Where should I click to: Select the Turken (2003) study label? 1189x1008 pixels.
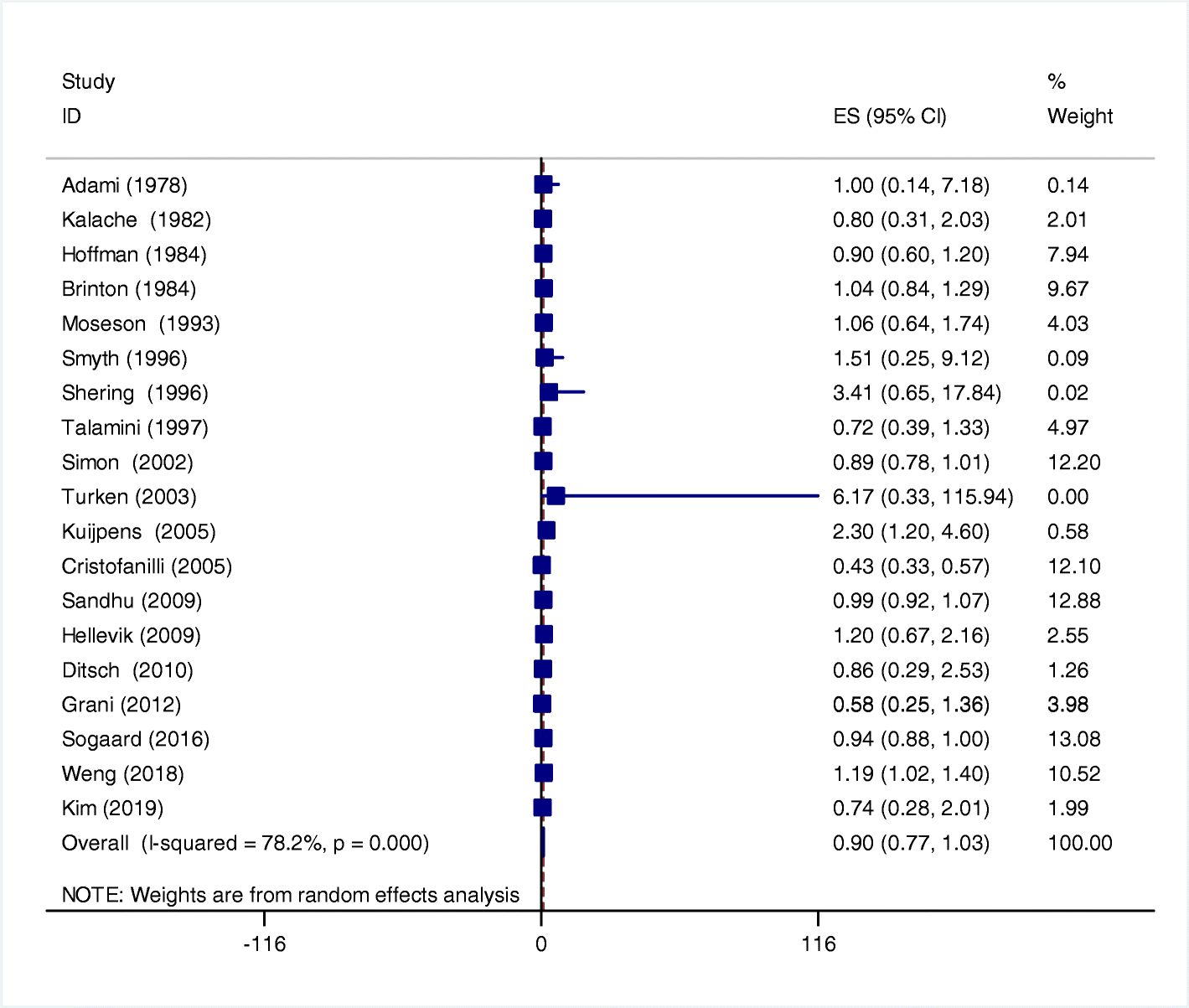[129, 497]
